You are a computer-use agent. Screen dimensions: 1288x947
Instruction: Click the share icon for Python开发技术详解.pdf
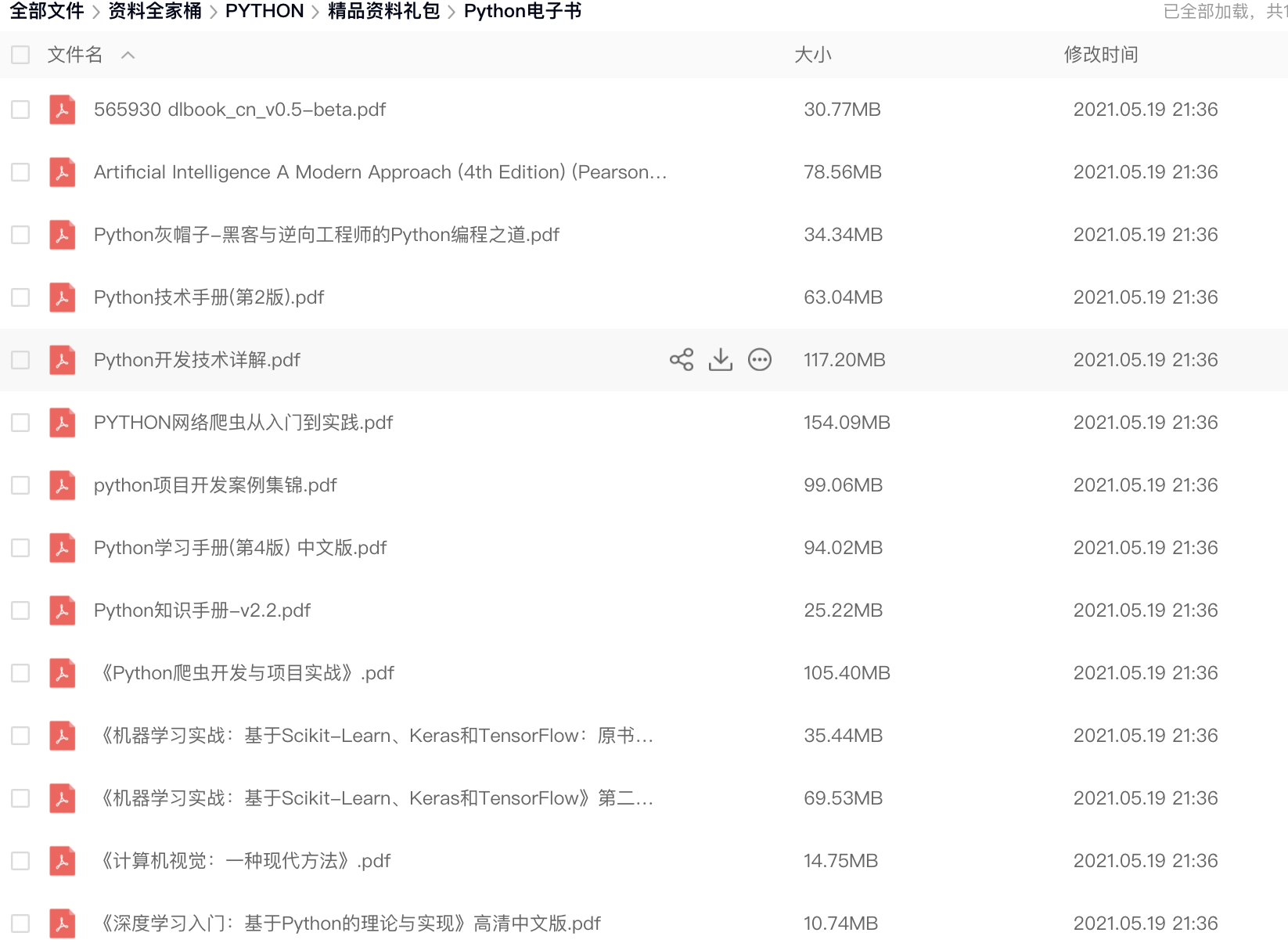[x=682, y=360]
